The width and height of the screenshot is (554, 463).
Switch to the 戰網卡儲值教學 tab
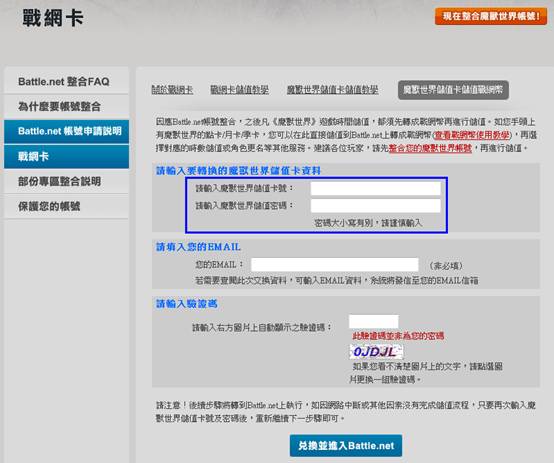point(239,90)
